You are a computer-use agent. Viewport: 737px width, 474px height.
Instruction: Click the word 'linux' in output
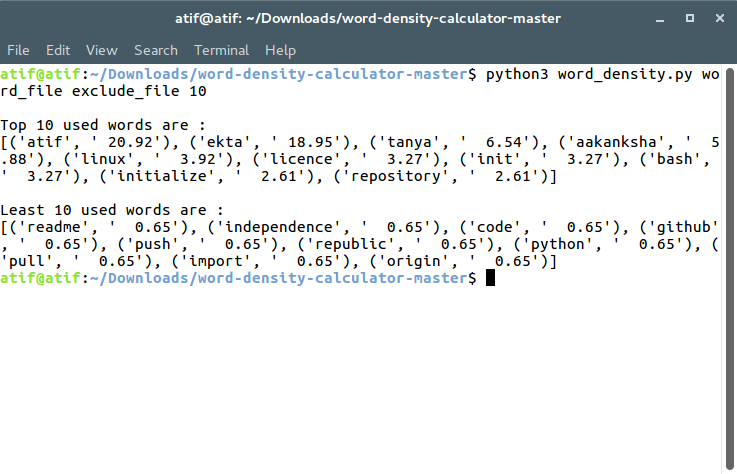[103, 159]
